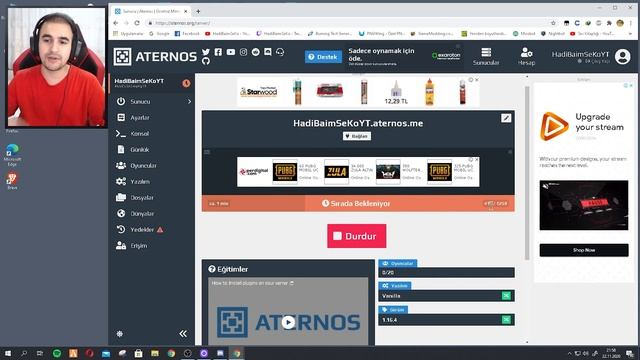Viewport: 640px width, 360px height.
Task: Open Dünyalar in the sidebar
Action: 142,213
